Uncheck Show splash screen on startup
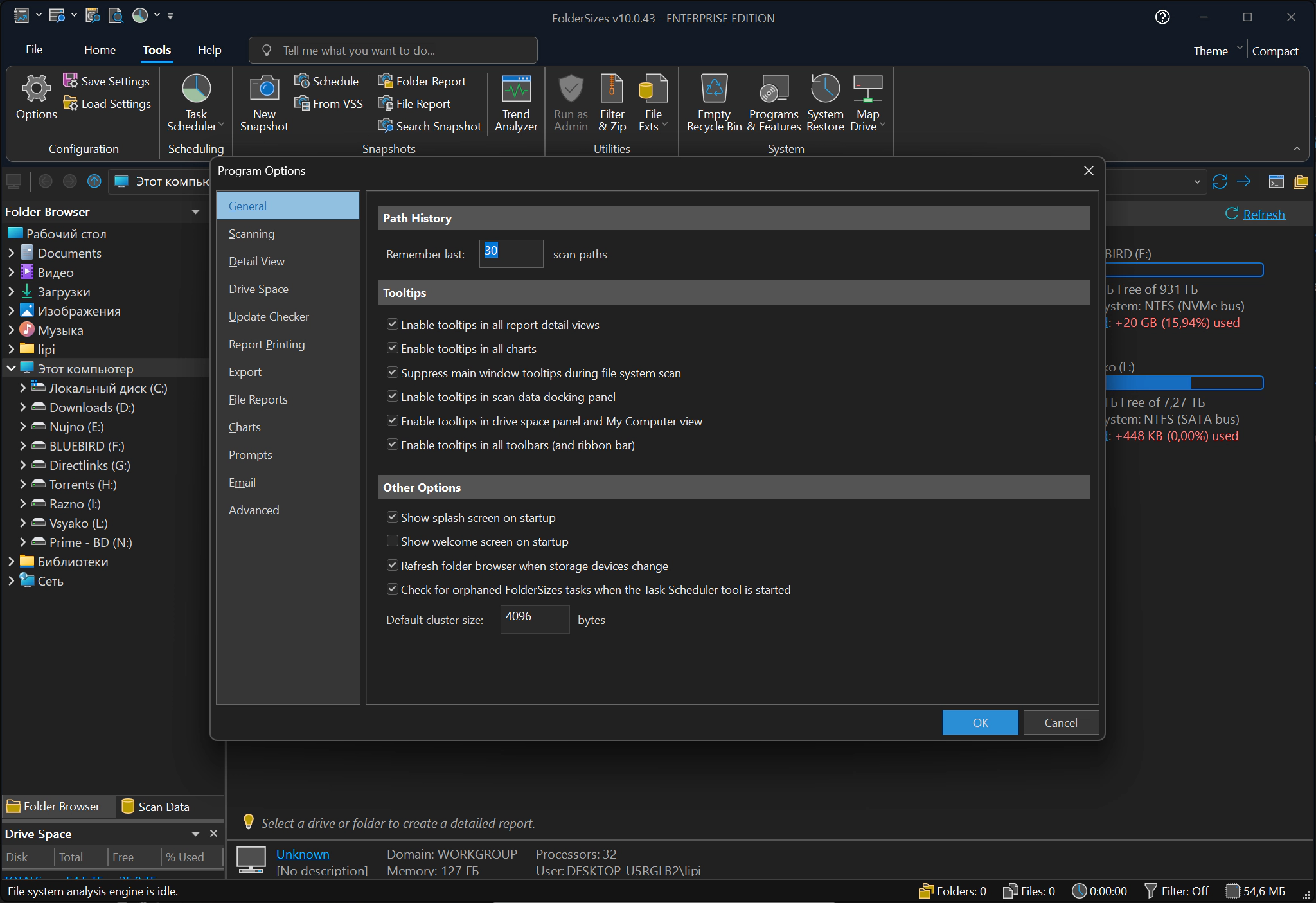The image size is (1316, 903). pos(392,517)
